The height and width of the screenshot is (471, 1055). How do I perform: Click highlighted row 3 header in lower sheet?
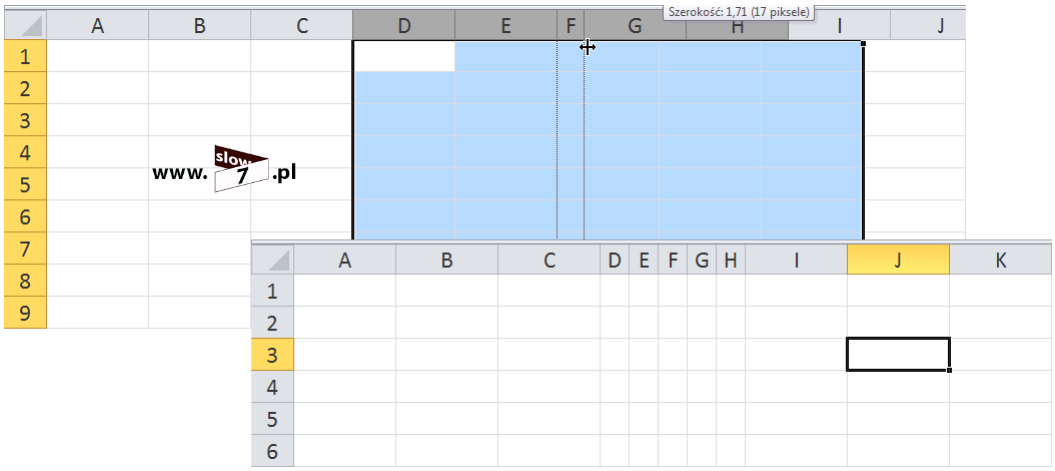tap(272, 355)
